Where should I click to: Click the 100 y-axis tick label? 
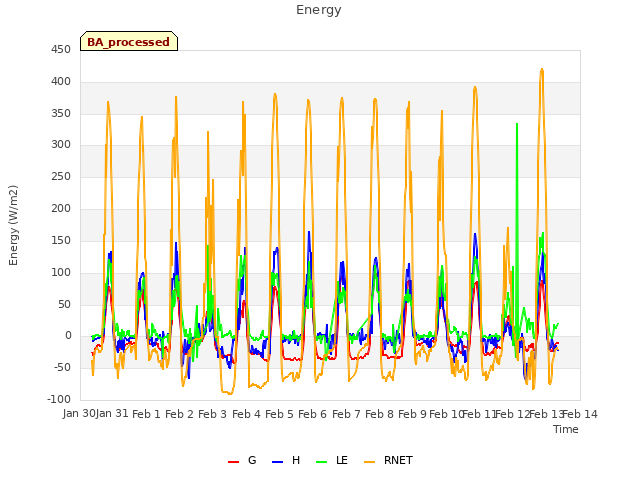coord(61,272)
